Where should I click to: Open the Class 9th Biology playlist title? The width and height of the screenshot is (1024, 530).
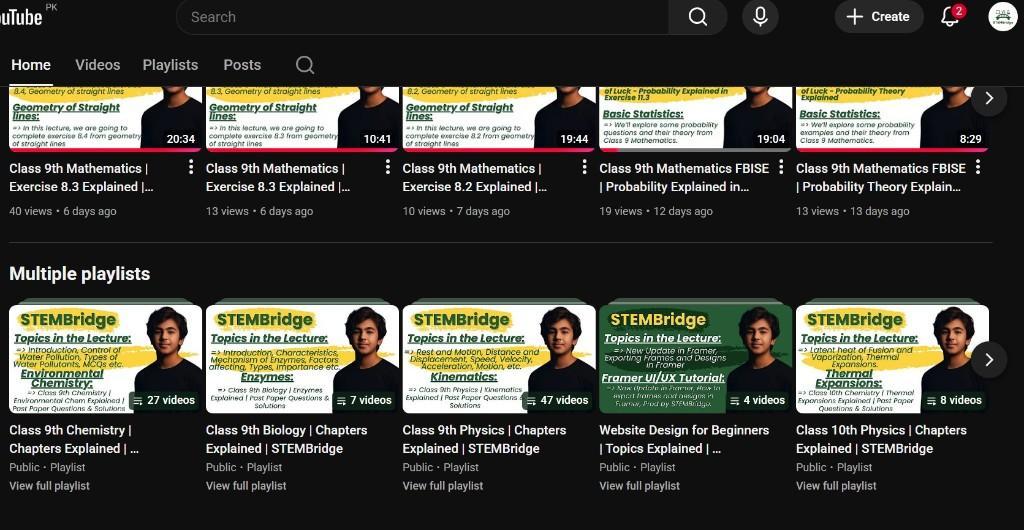click(x=286, y=439)
